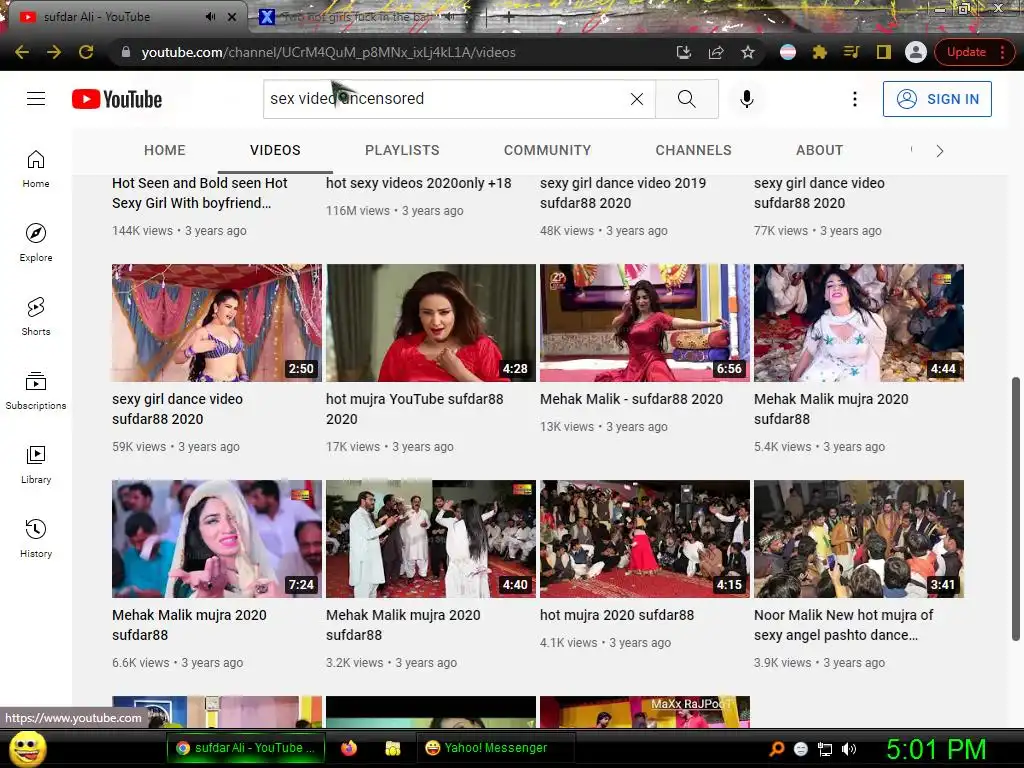Switch to the channel HOME tab
Image resolution: width=1024 pixels, height=768 pixels.
coord(165,150)
